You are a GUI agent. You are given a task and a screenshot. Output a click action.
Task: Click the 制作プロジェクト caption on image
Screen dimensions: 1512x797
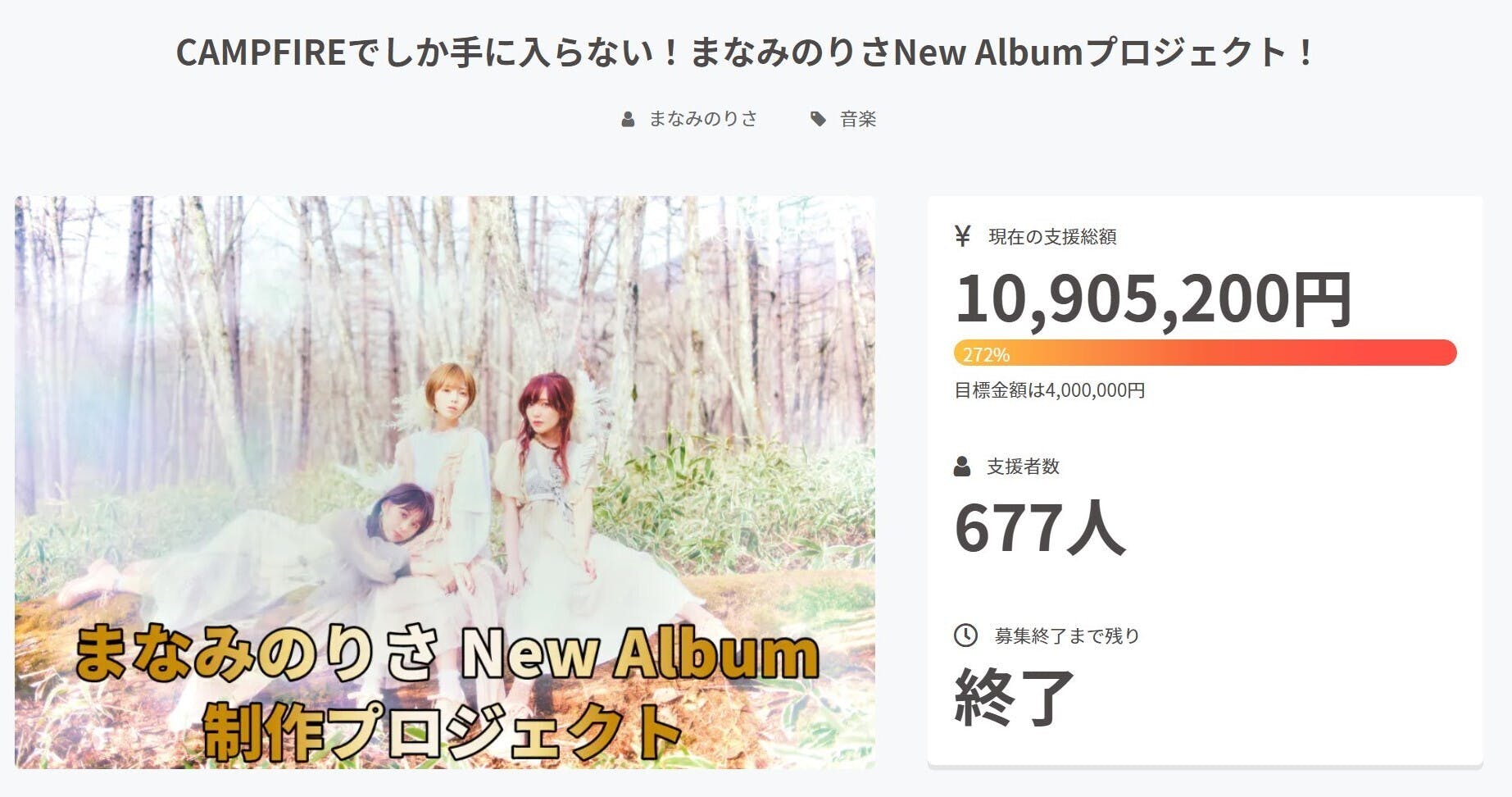coord(443,727)
